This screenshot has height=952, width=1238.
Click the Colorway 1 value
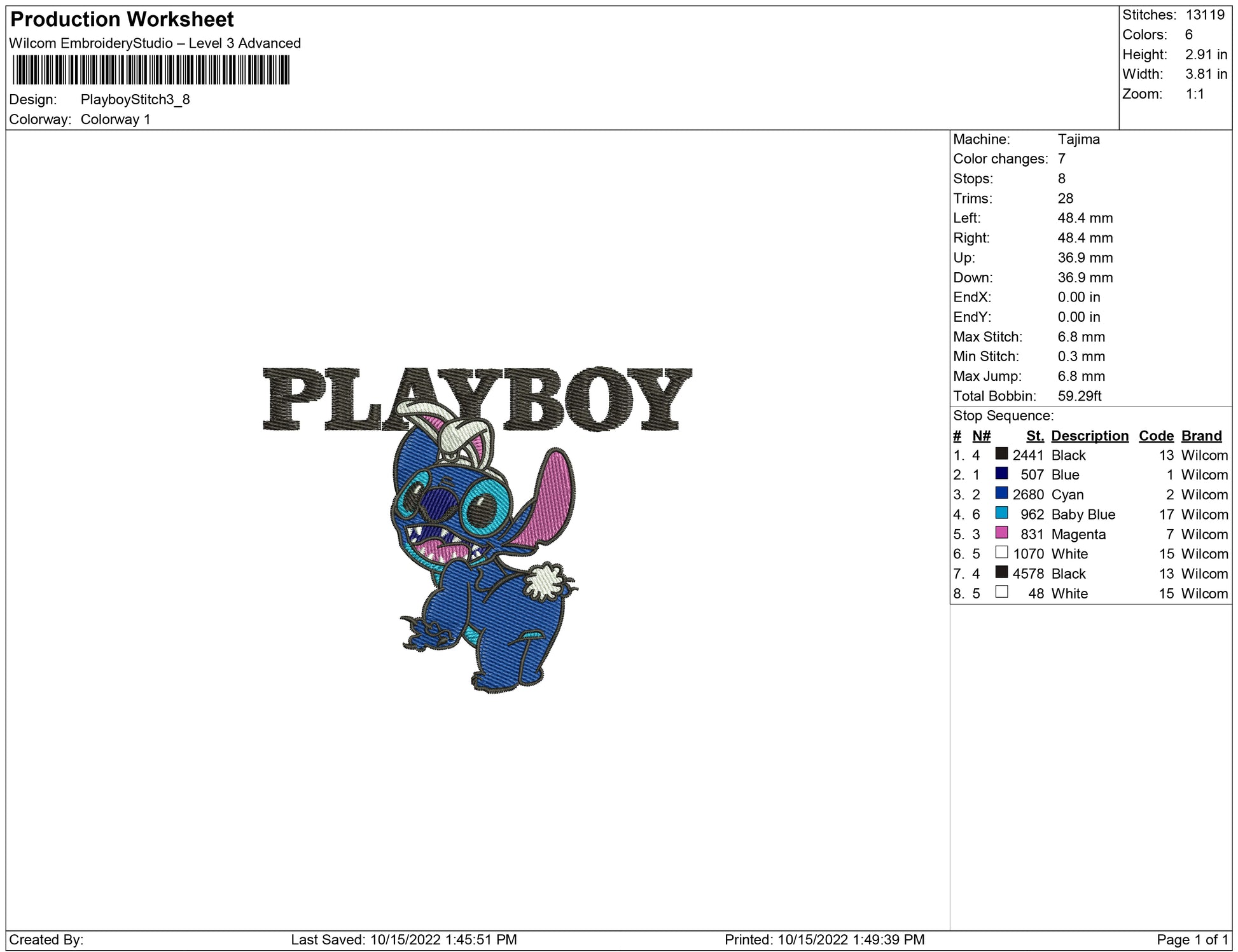[x=115, y=119]
